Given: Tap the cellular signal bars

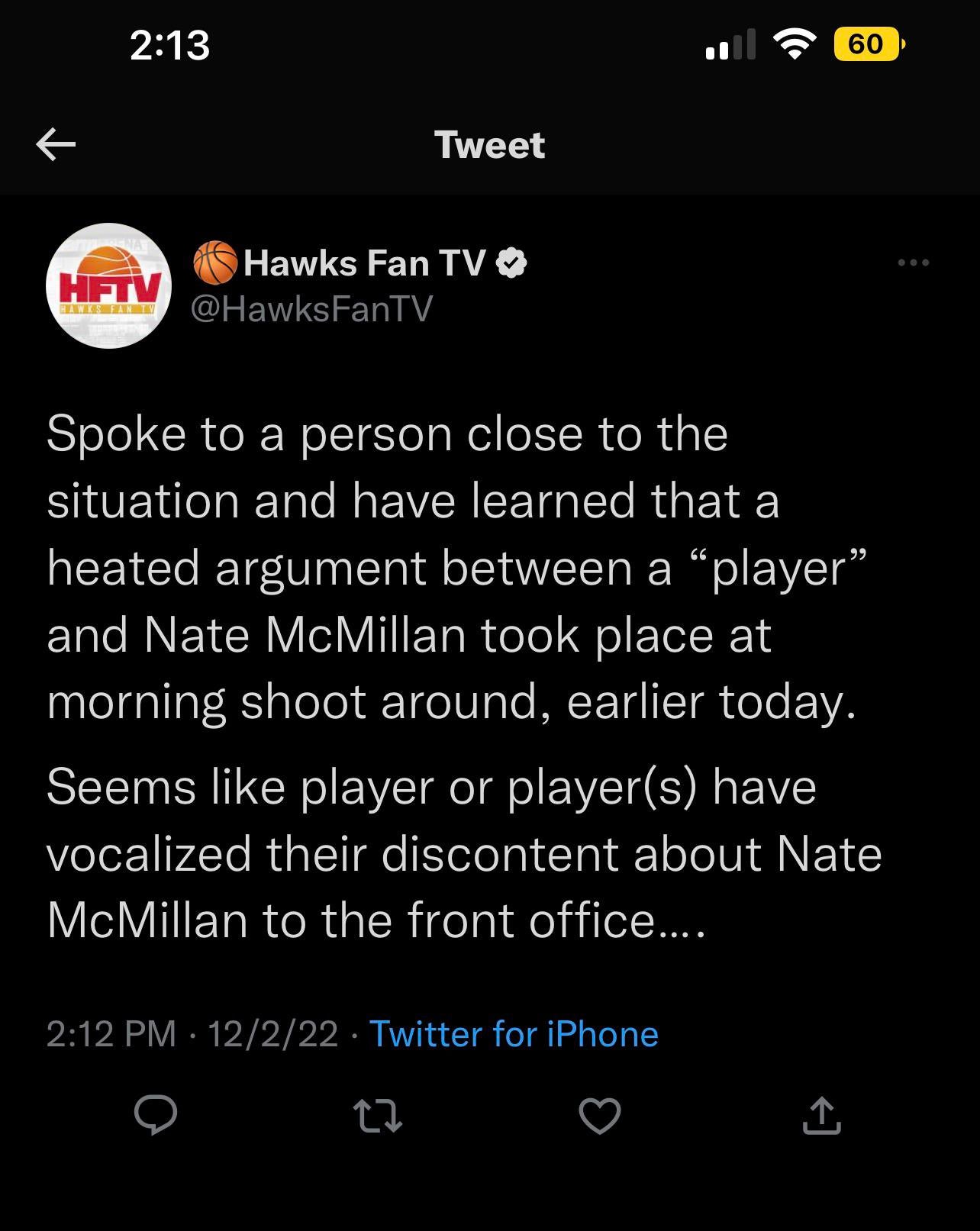Looking at the screenshot, I should tap(730, 44).
